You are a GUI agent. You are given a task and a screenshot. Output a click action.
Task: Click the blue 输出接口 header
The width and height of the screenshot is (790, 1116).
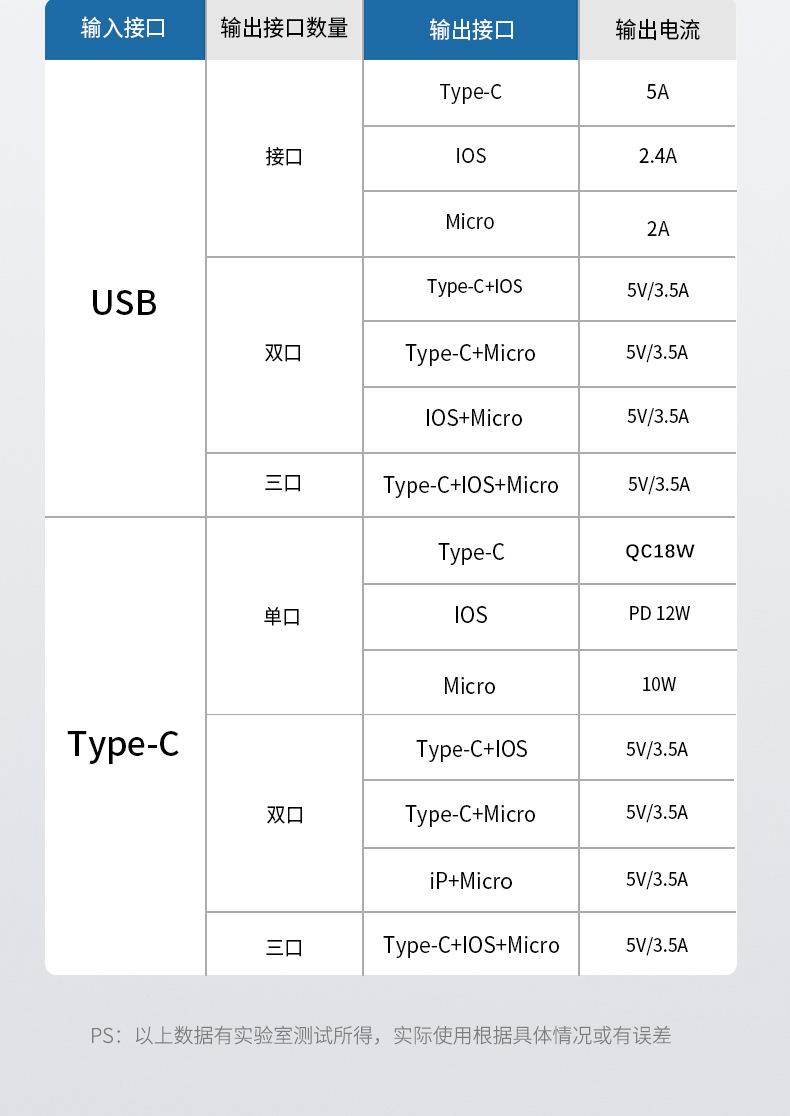click(x=471, y=30)
